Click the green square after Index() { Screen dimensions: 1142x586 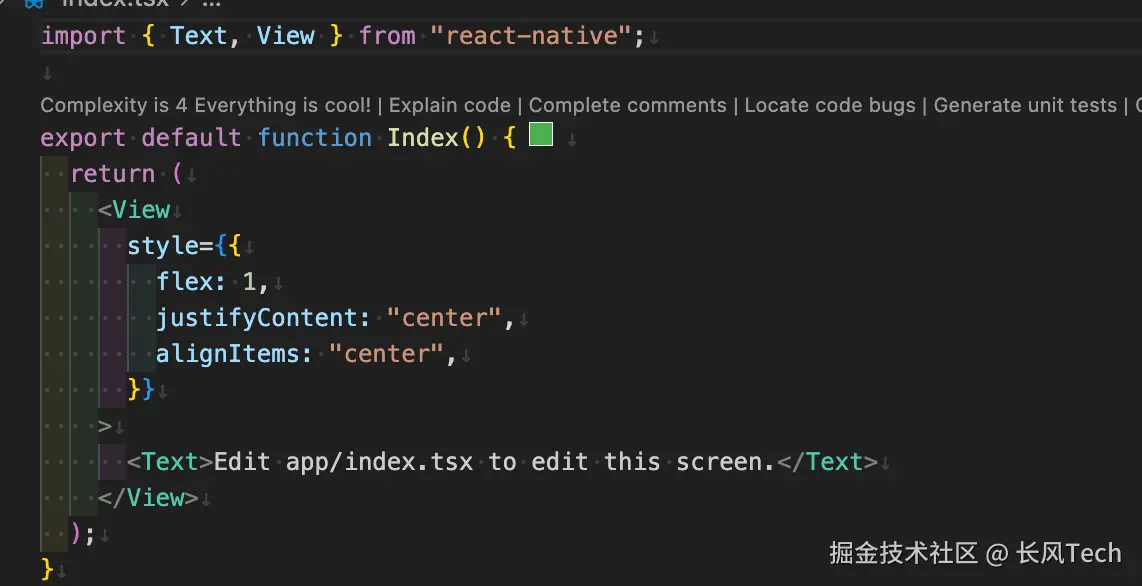541,134
